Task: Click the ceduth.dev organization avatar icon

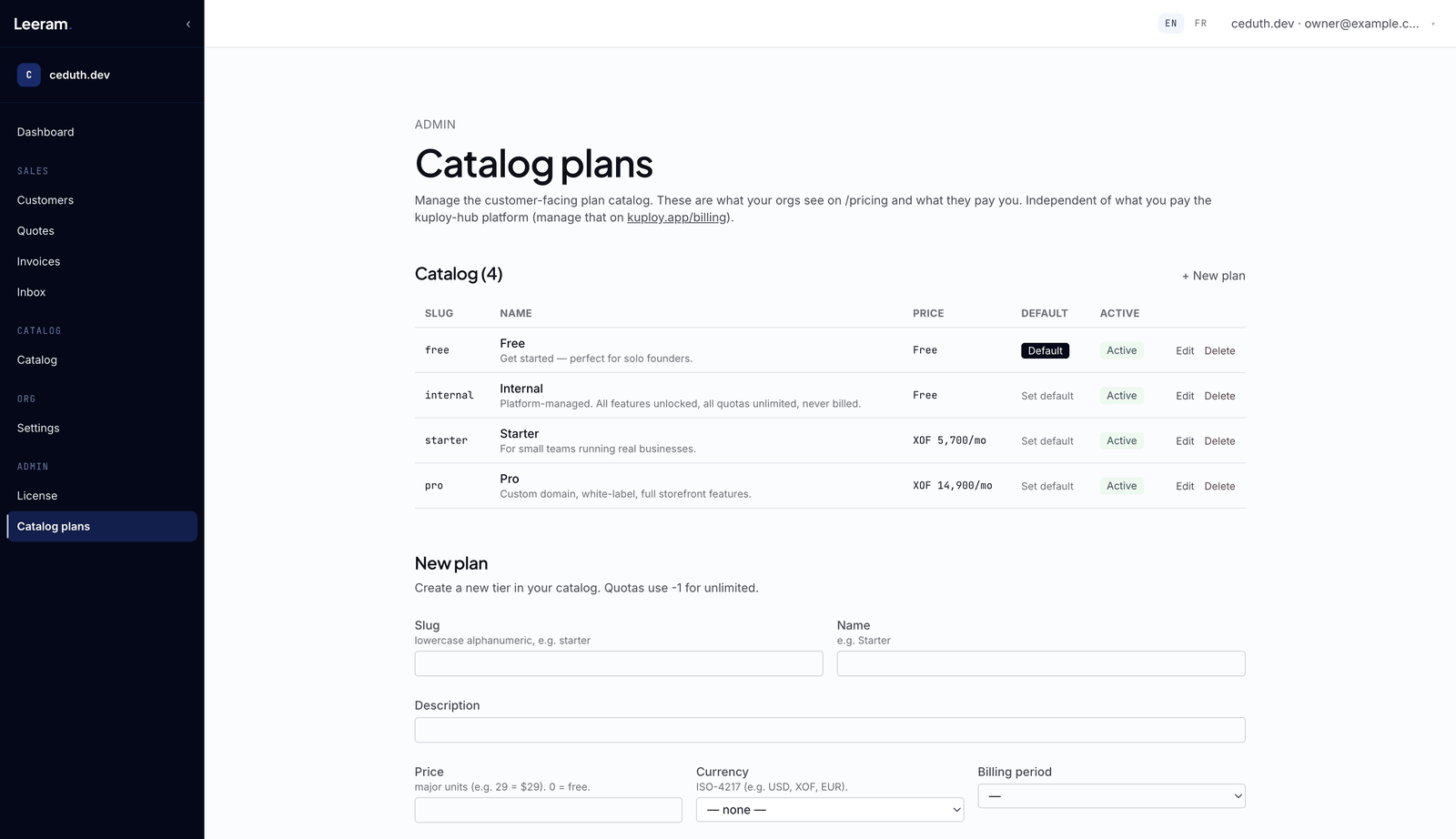Action: click(29, 75)
